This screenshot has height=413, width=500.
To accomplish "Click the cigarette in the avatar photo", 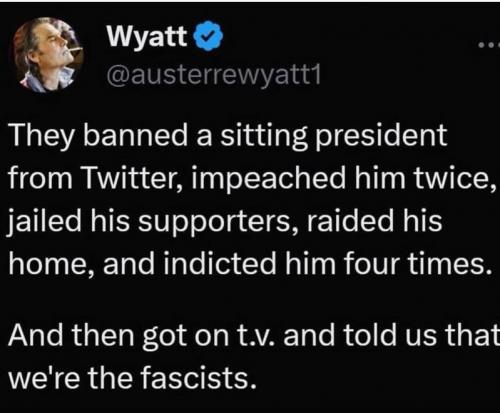I will [x=76, y=50].
